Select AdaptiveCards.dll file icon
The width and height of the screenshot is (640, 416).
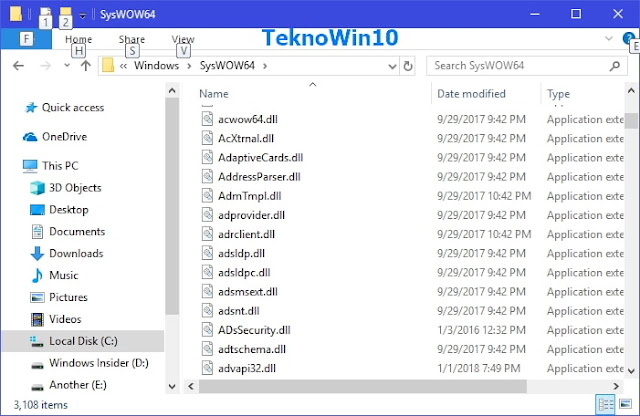(x=207, y=158)
